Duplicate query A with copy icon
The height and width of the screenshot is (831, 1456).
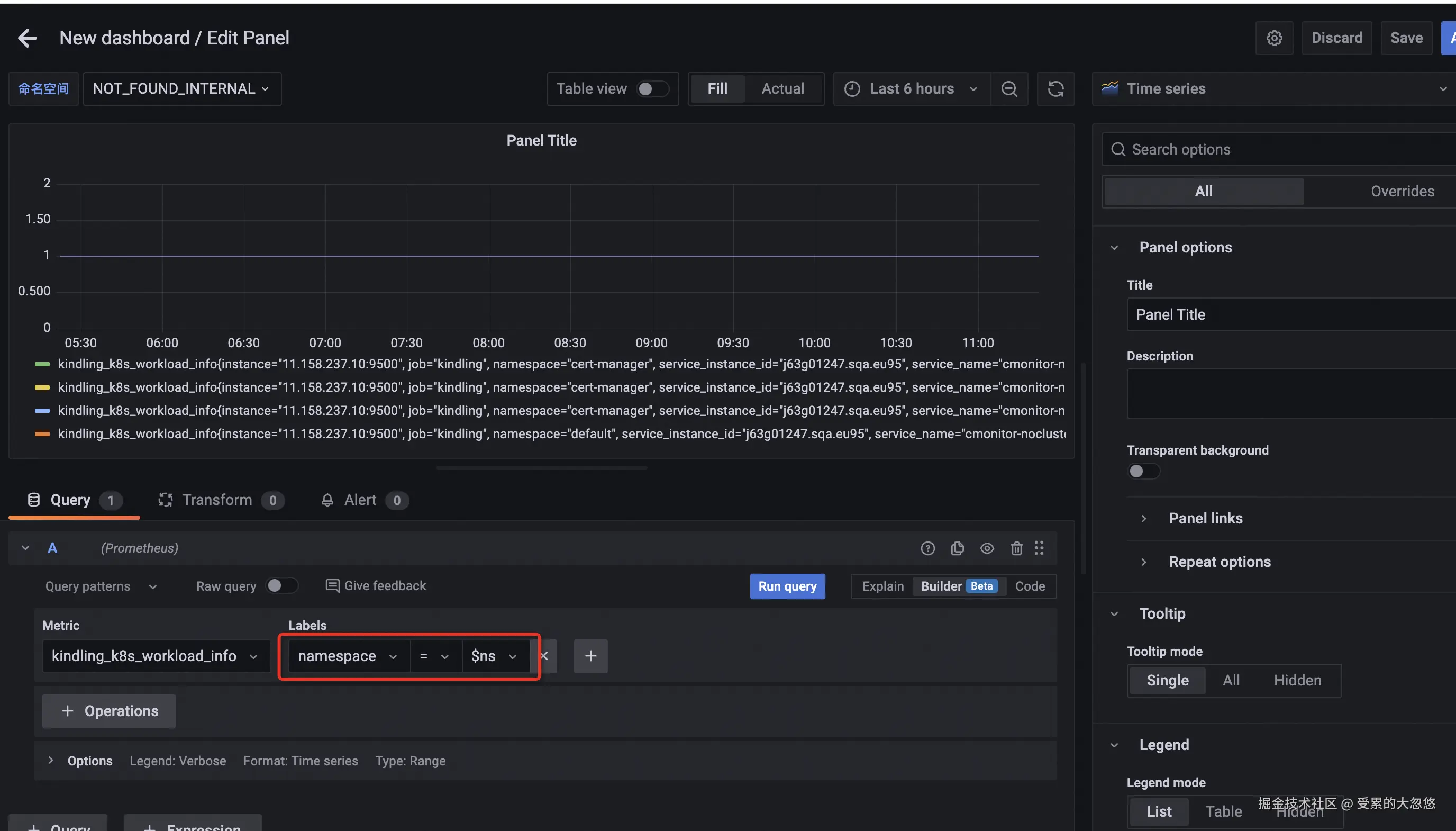pos(957,548)
